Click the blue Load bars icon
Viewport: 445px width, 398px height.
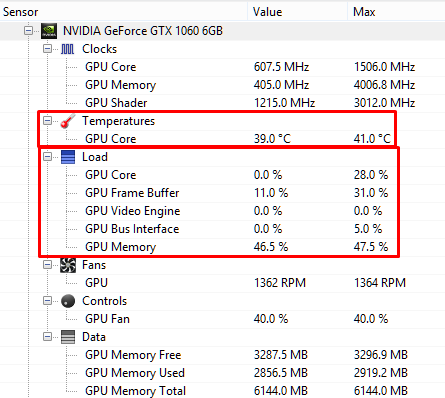pos(68,157)
